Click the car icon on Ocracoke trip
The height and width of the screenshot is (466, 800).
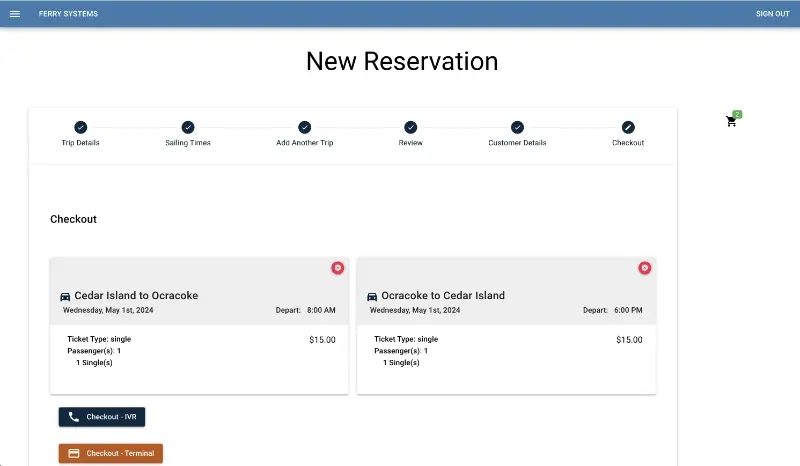373,296
